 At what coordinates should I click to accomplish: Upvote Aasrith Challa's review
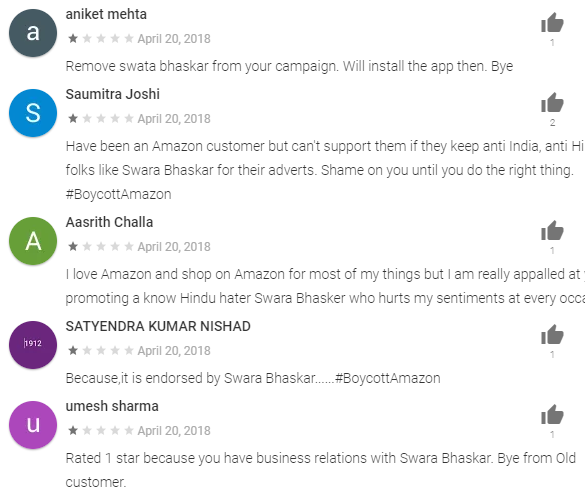click(x=552, y=231)
